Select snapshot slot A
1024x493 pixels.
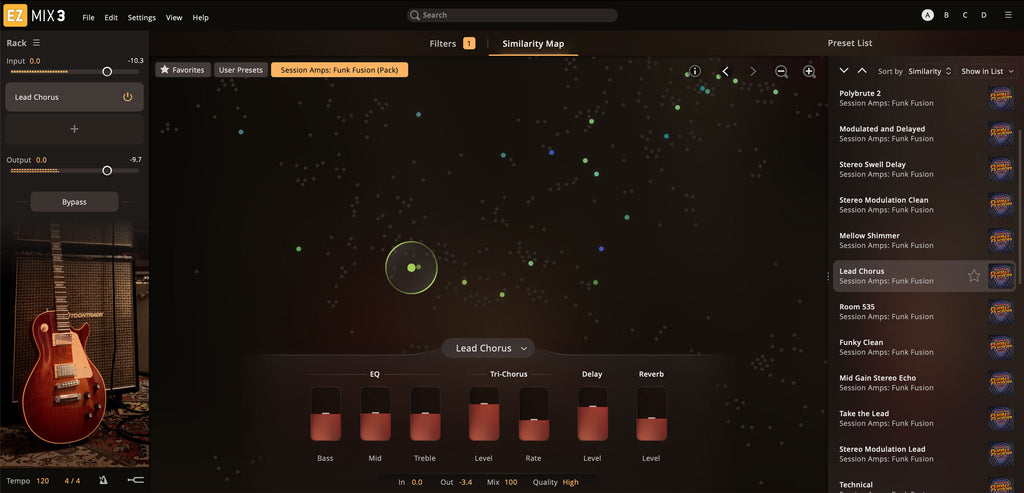coord(927,15)
